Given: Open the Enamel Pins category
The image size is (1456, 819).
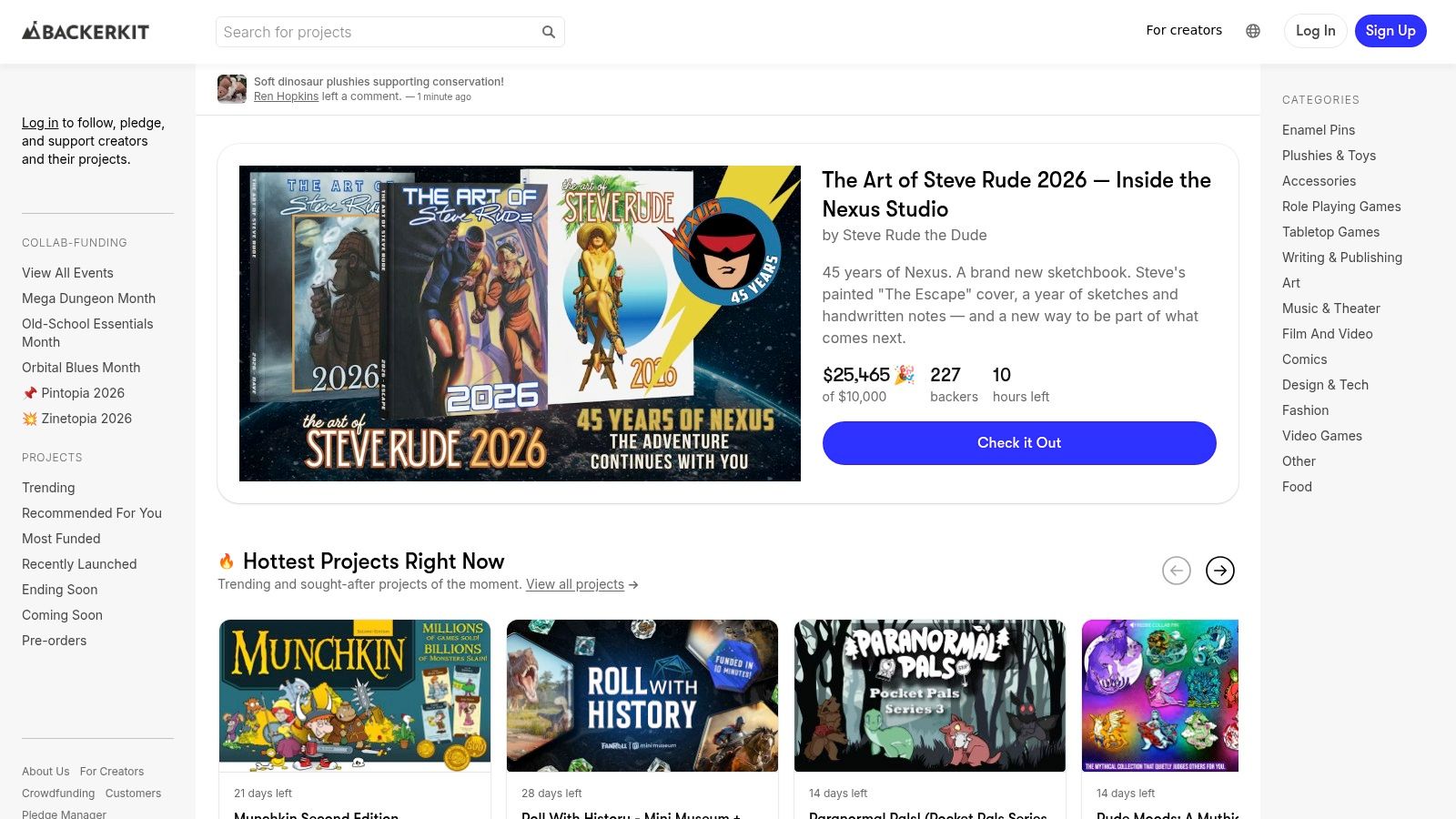Looking at the screenshot, I should click(x=1318, y=130).
